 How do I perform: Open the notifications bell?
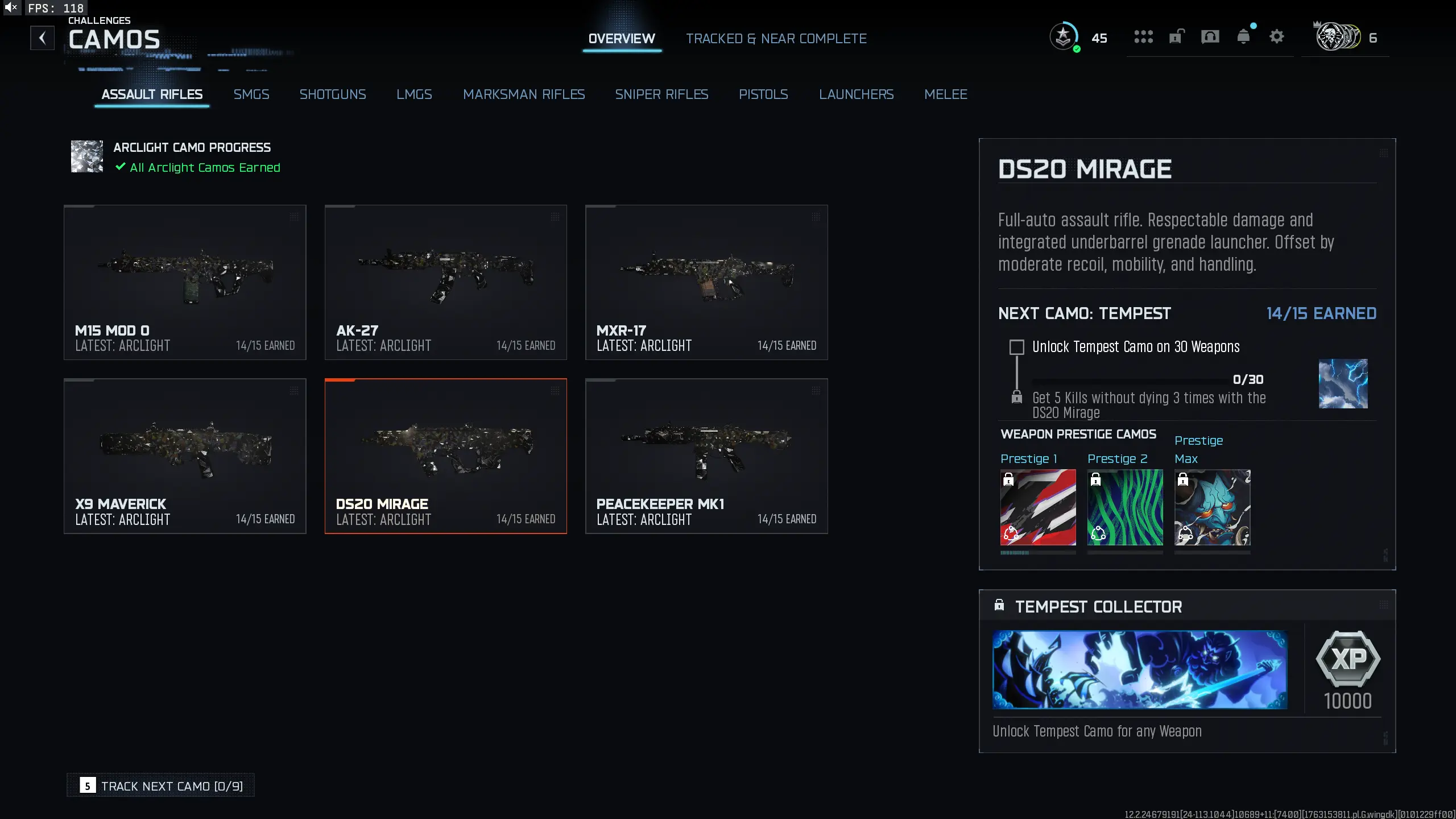click(1243, 36)
